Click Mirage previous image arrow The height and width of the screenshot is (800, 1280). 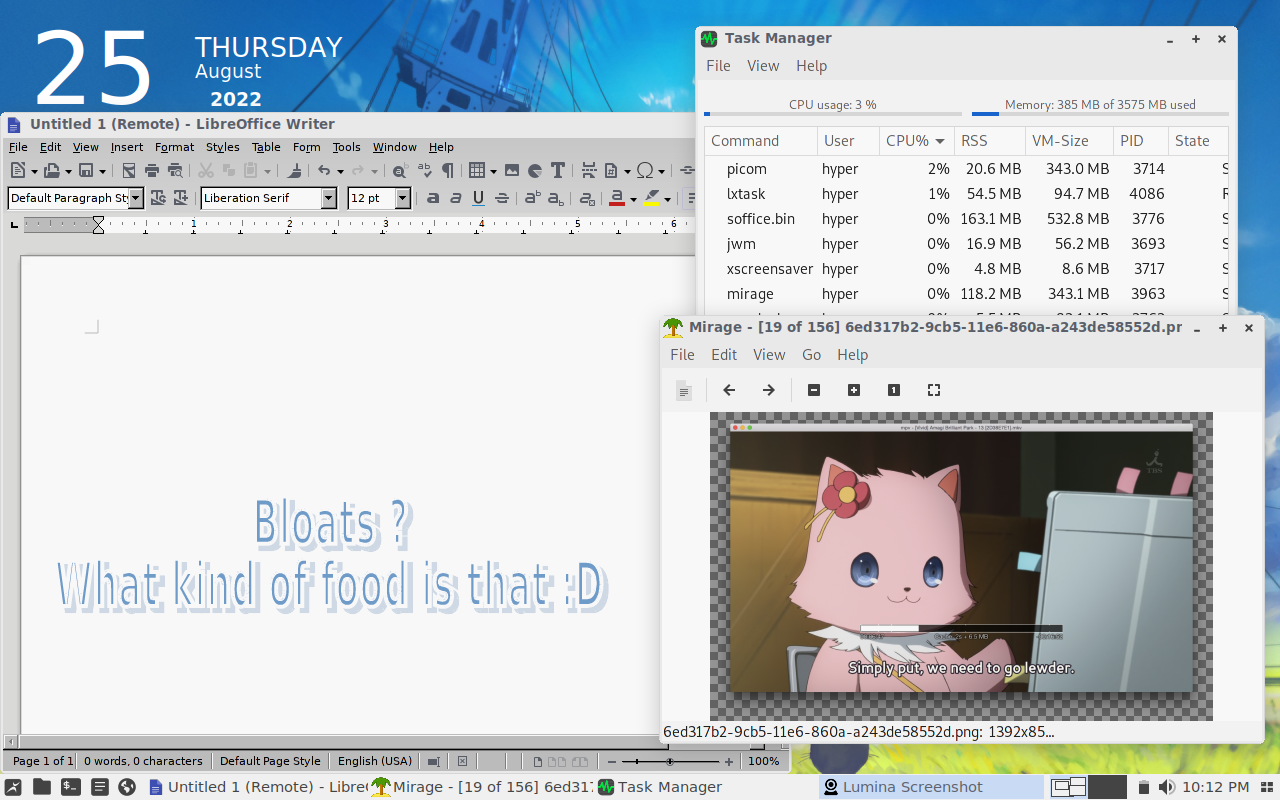pos(729,390)
